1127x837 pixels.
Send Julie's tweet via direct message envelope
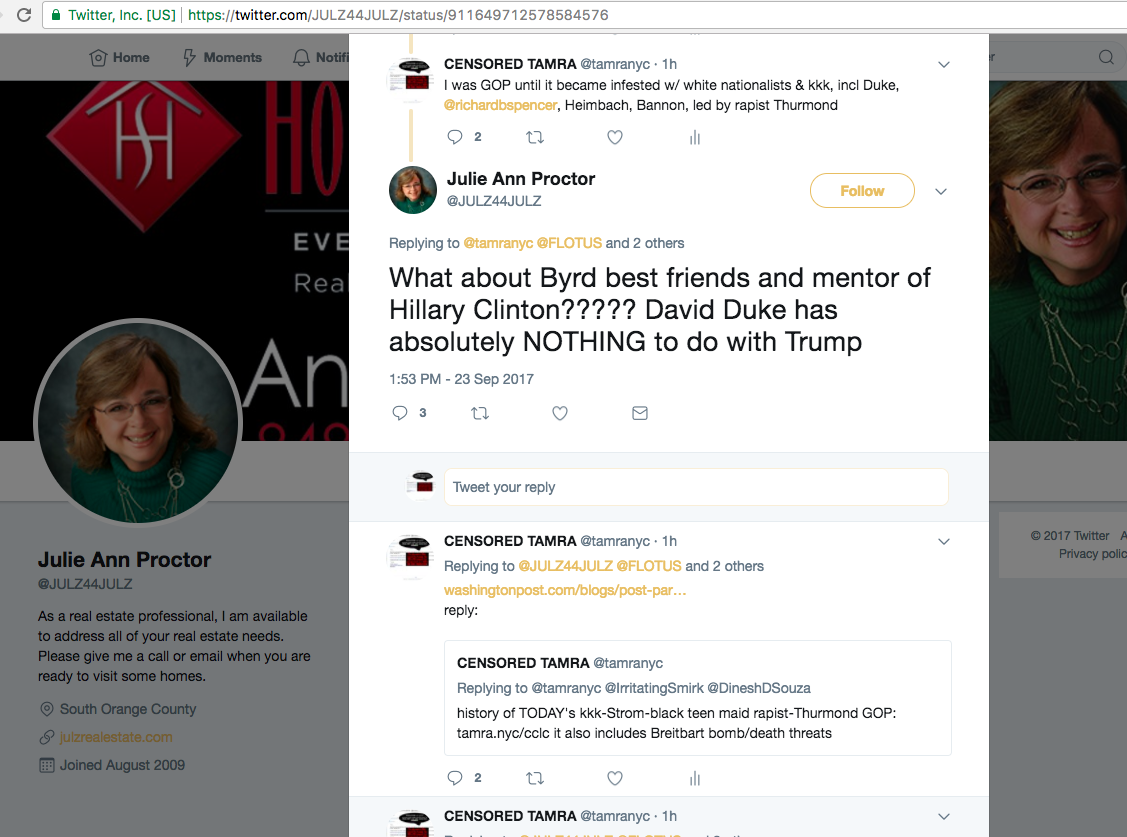click(640, 413)
